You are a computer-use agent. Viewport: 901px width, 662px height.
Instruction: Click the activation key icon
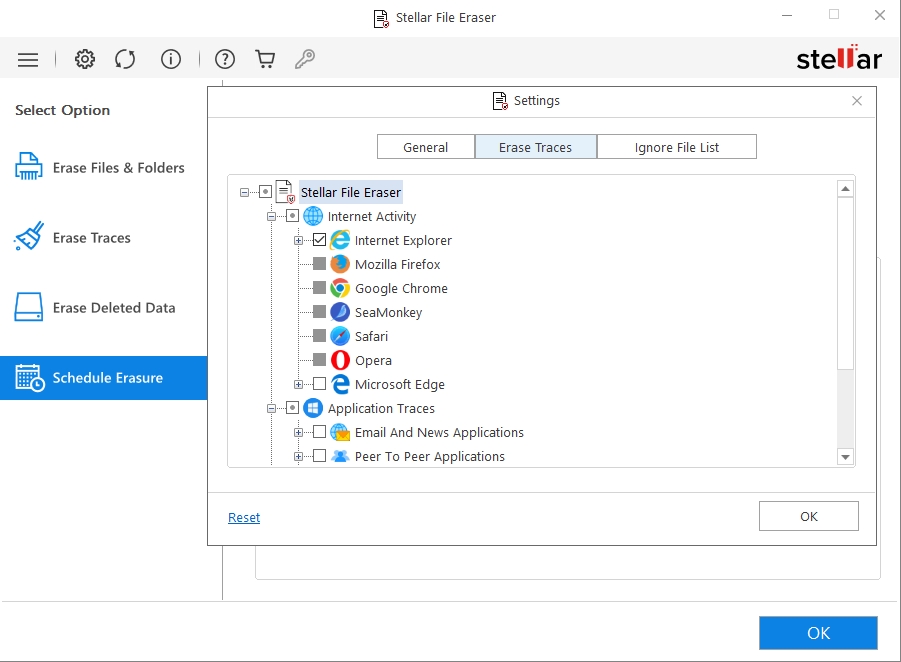[x=305, y=60]
